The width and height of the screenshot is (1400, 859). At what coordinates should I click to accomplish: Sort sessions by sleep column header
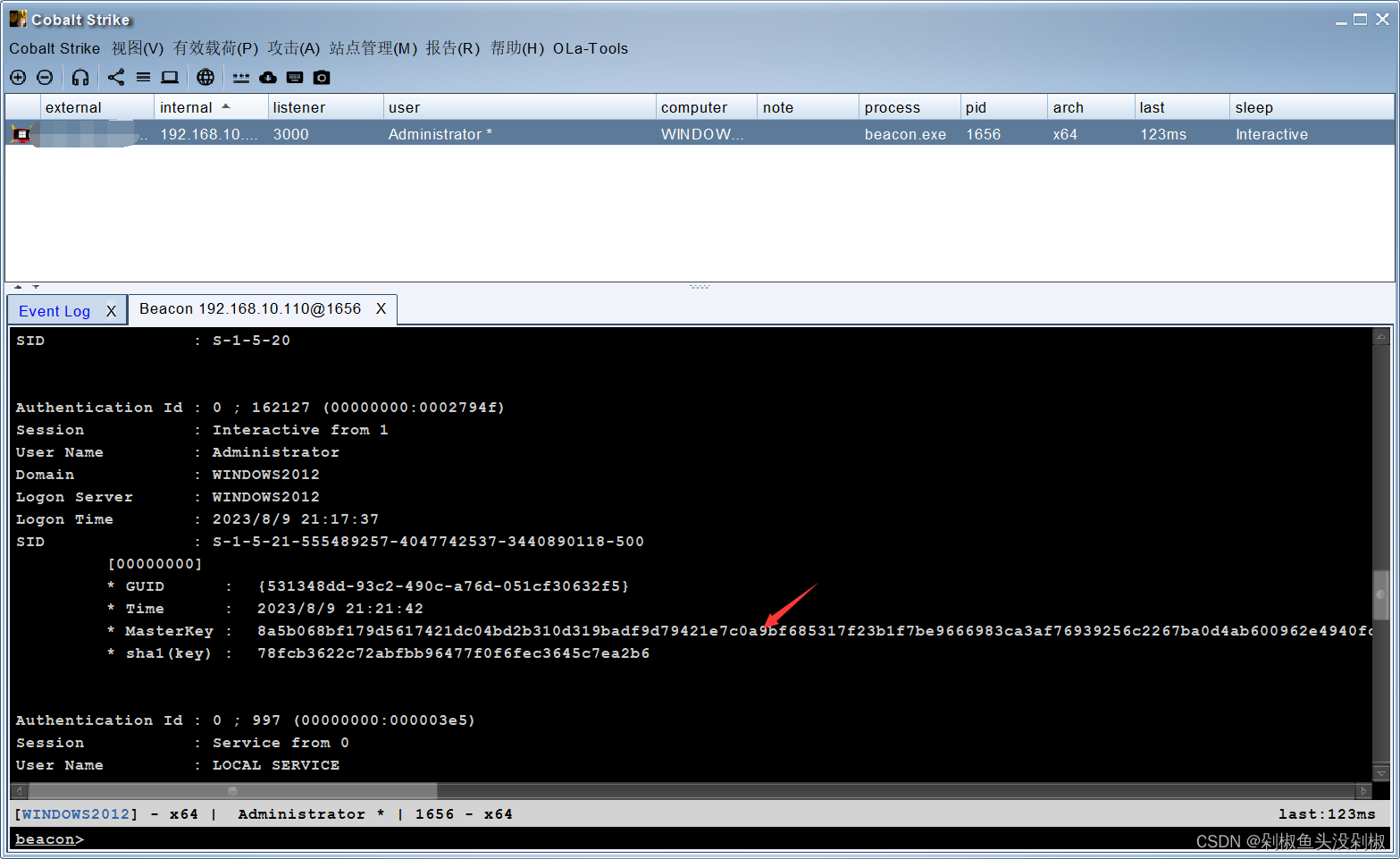(1312, 107)
